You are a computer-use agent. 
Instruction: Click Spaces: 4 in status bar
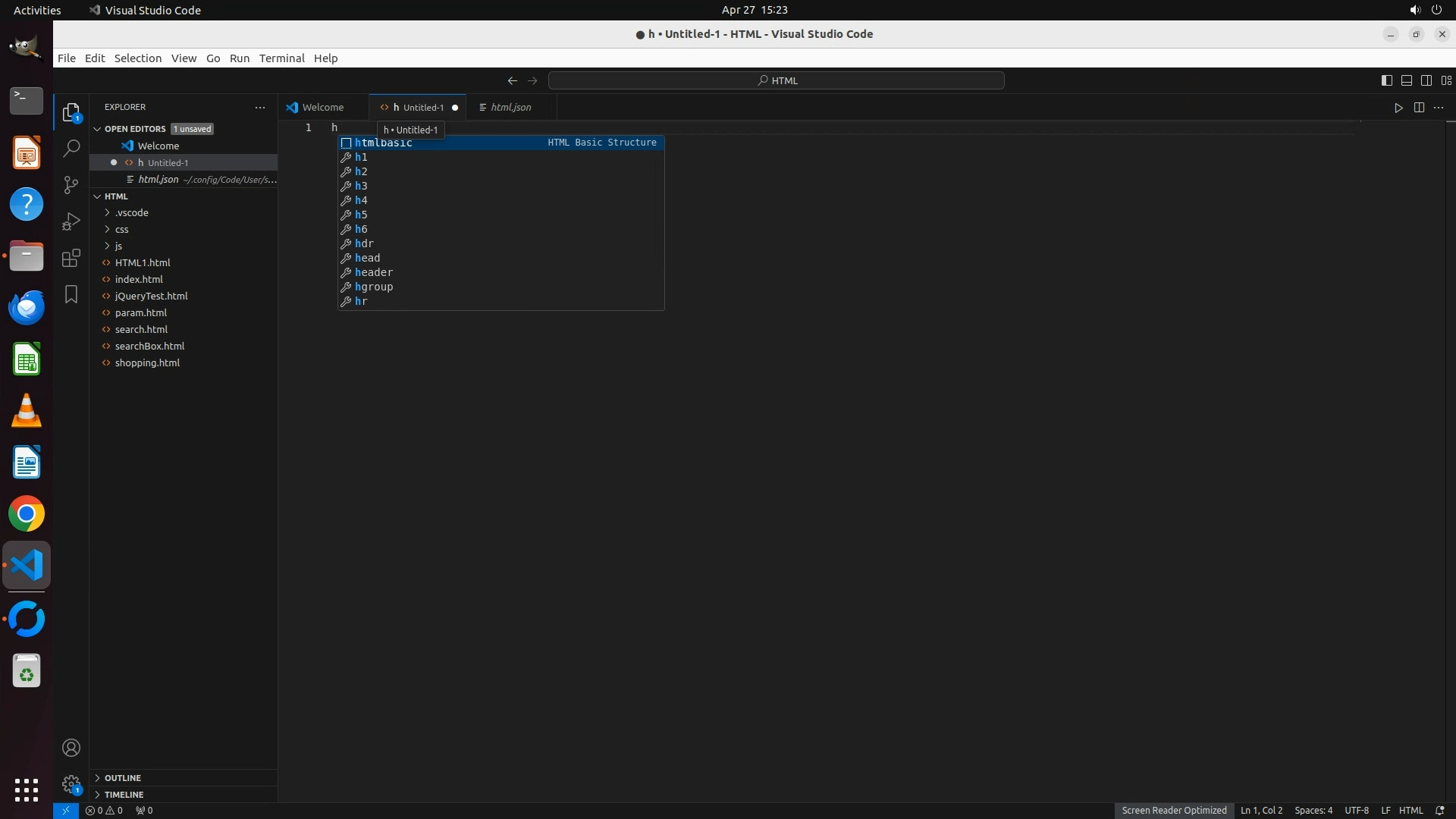1313,810
